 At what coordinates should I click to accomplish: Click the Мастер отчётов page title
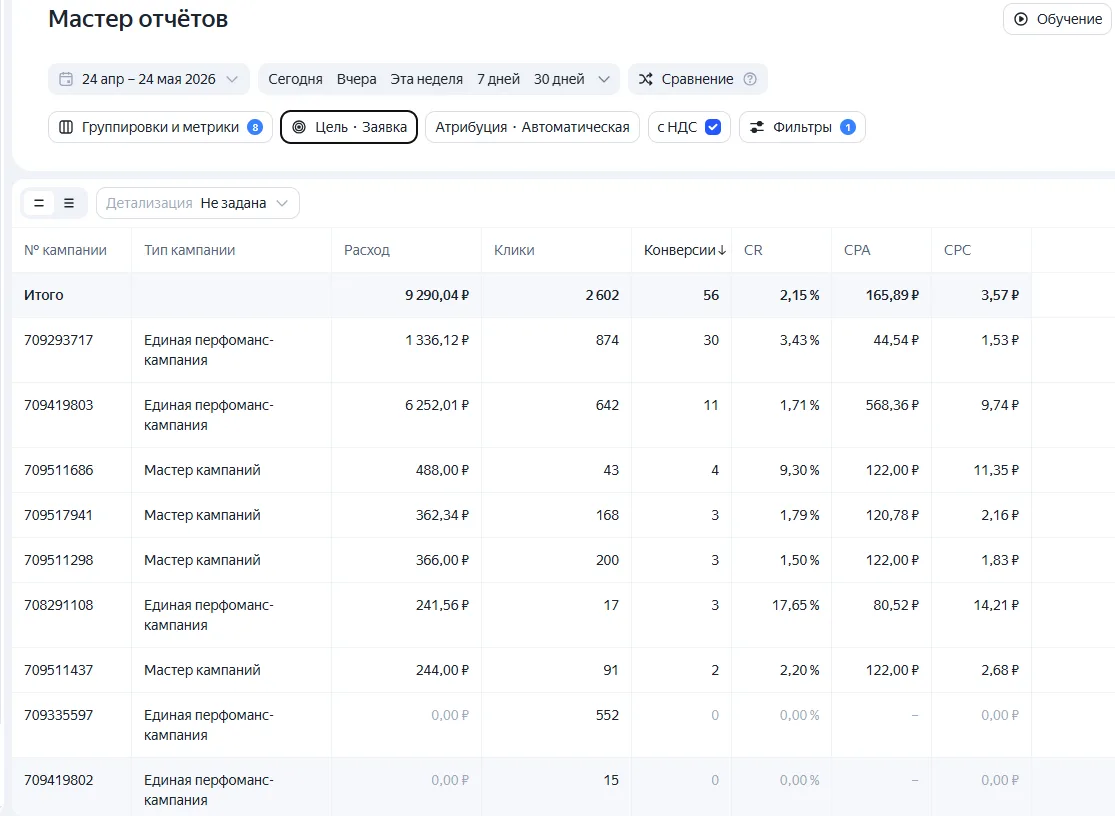point(138,19)
